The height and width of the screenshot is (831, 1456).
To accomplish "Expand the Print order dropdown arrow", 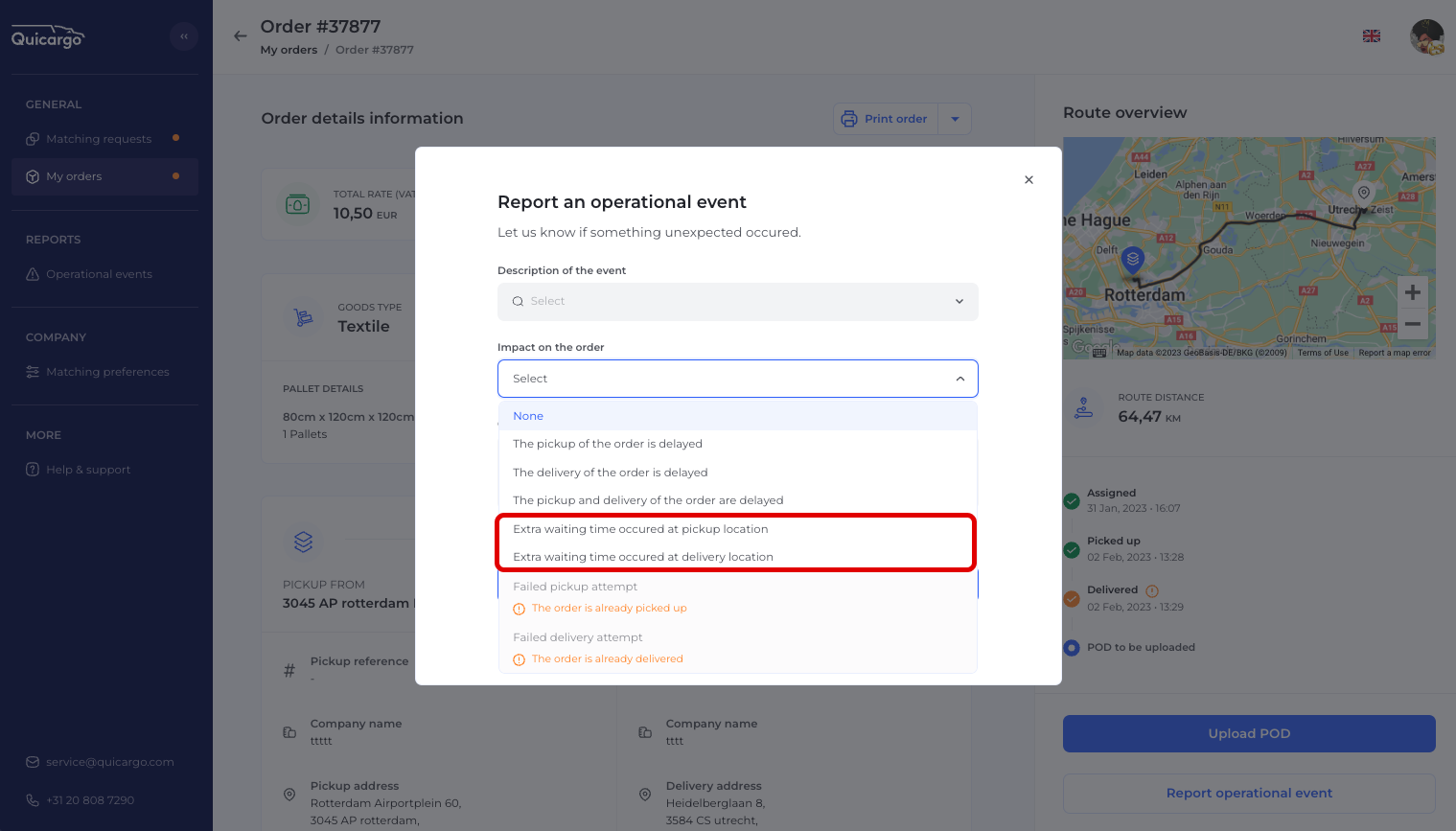I will pos(955,119).
